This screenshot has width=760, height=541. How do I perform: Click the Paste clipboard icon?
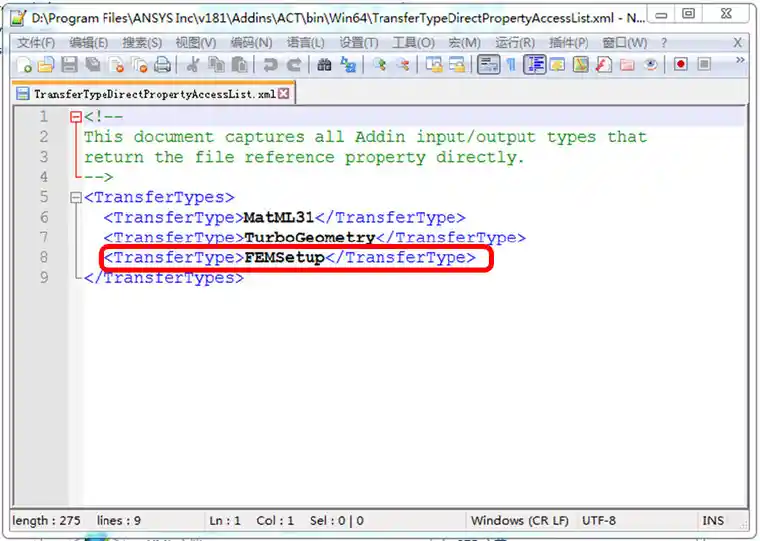click(239, 64)
